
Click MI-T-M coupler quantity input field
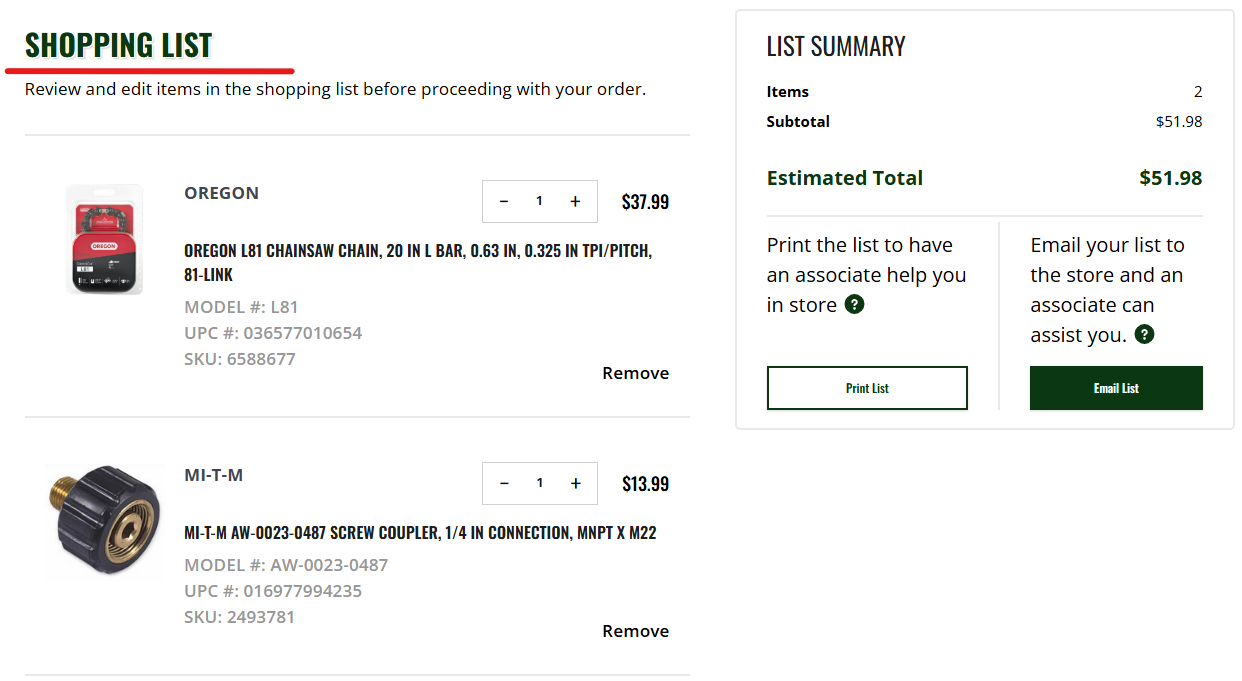(539, 484)
